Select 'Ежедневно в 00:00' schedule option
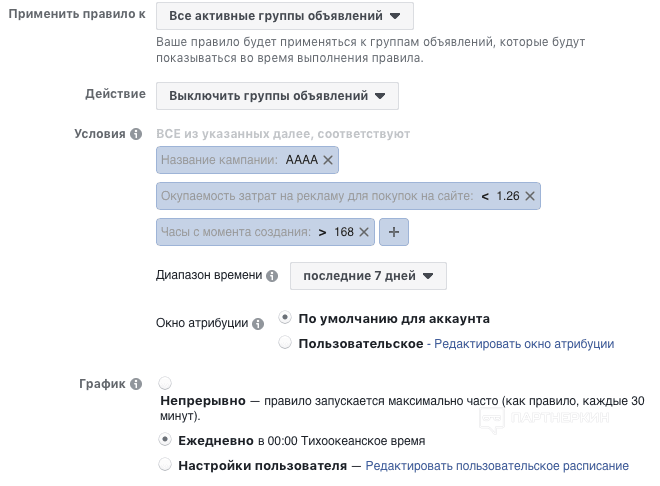This screenshot has height=486, width=660. tap(165, 440)
